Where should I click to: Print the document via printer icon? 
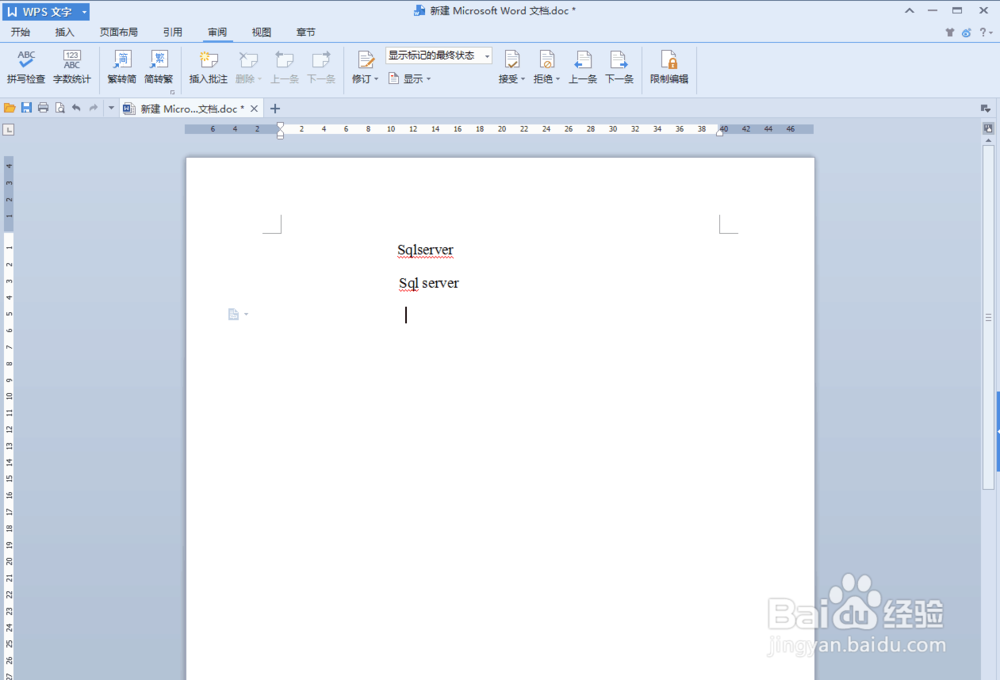pyautogui.click(x=43, y=108)
